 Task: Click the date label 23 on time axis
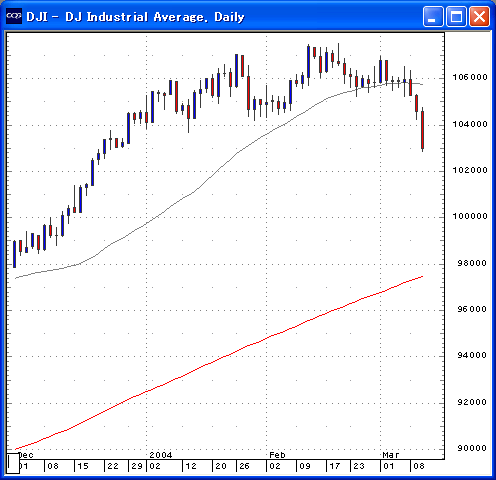coord(359,466)
